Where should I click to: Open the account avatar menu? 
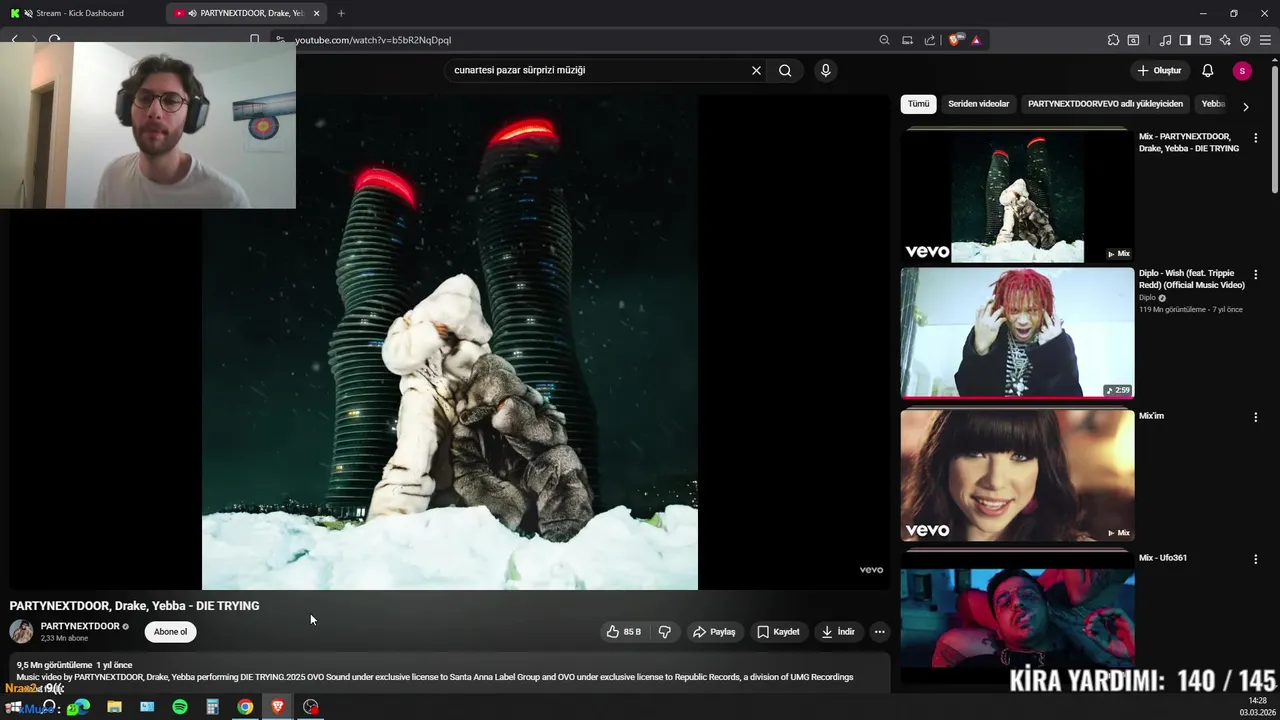(1242, 70)
